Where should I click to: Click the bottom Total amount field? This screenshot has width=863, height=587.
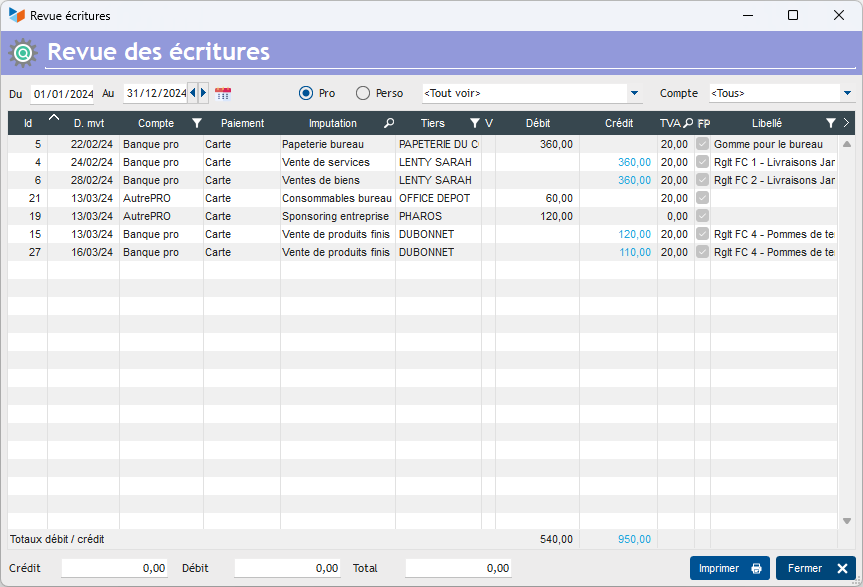(458, 568)
